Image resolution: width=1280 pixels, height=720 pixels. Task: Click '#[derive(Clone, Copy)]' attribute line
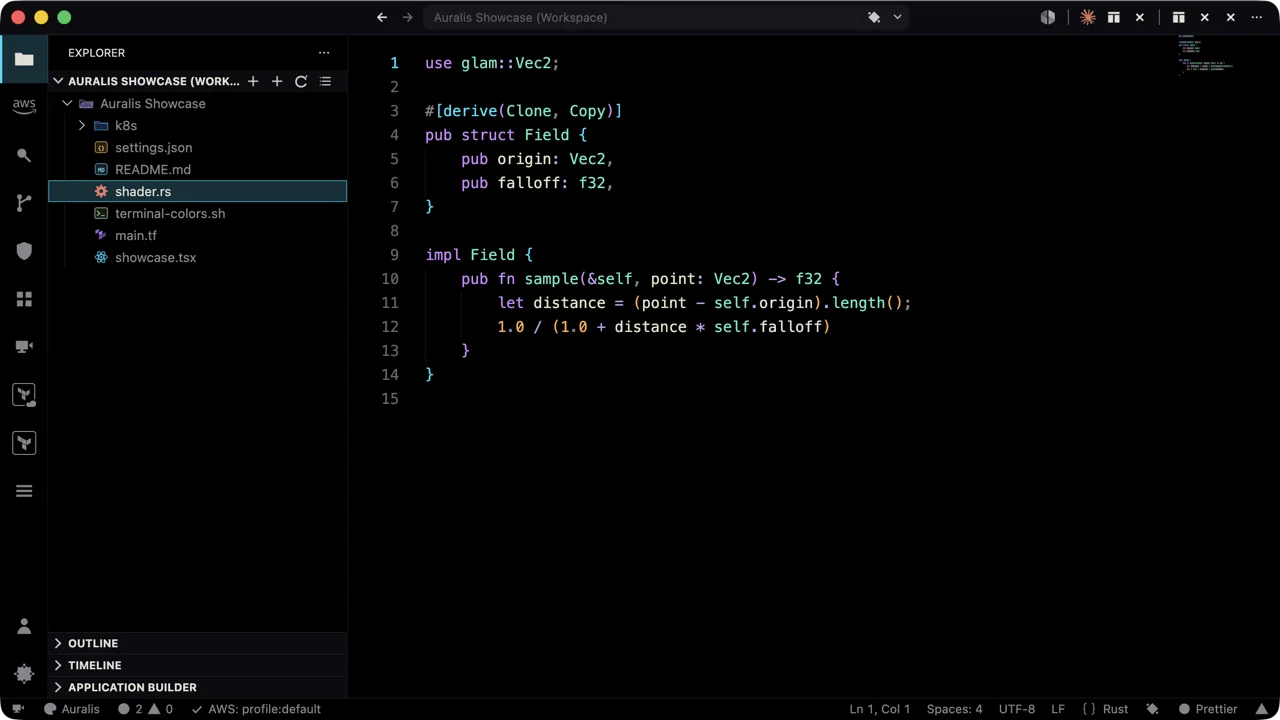coord(523,111)
